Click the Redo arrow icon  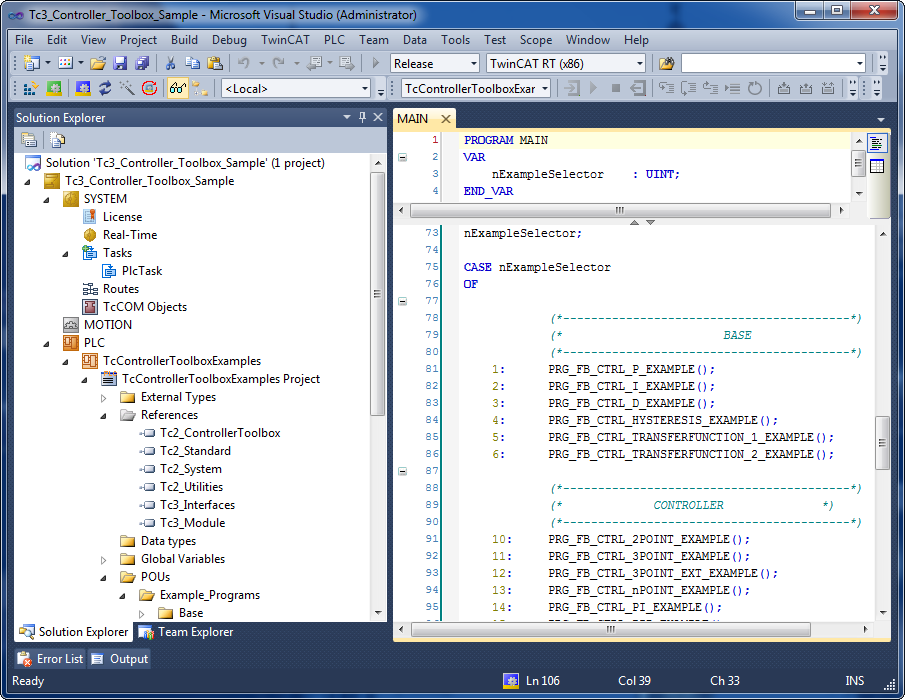click(279, 63)
